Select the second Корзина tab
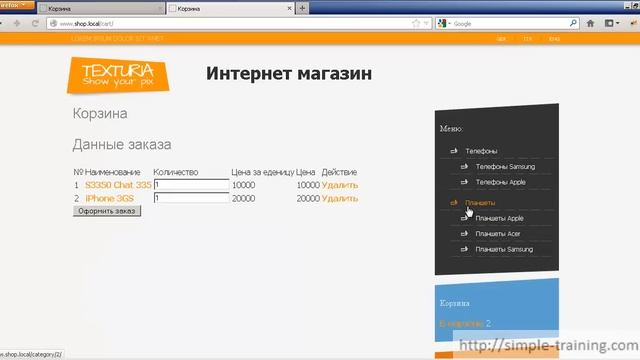 point(230,9)
